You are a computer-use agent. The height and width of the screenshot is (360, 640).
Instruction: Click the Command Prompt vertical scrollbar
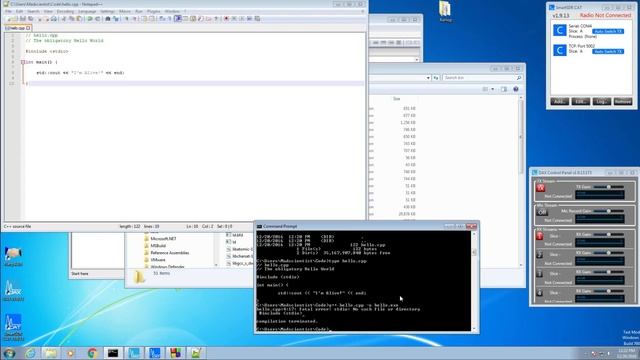(x=474, y=281)
